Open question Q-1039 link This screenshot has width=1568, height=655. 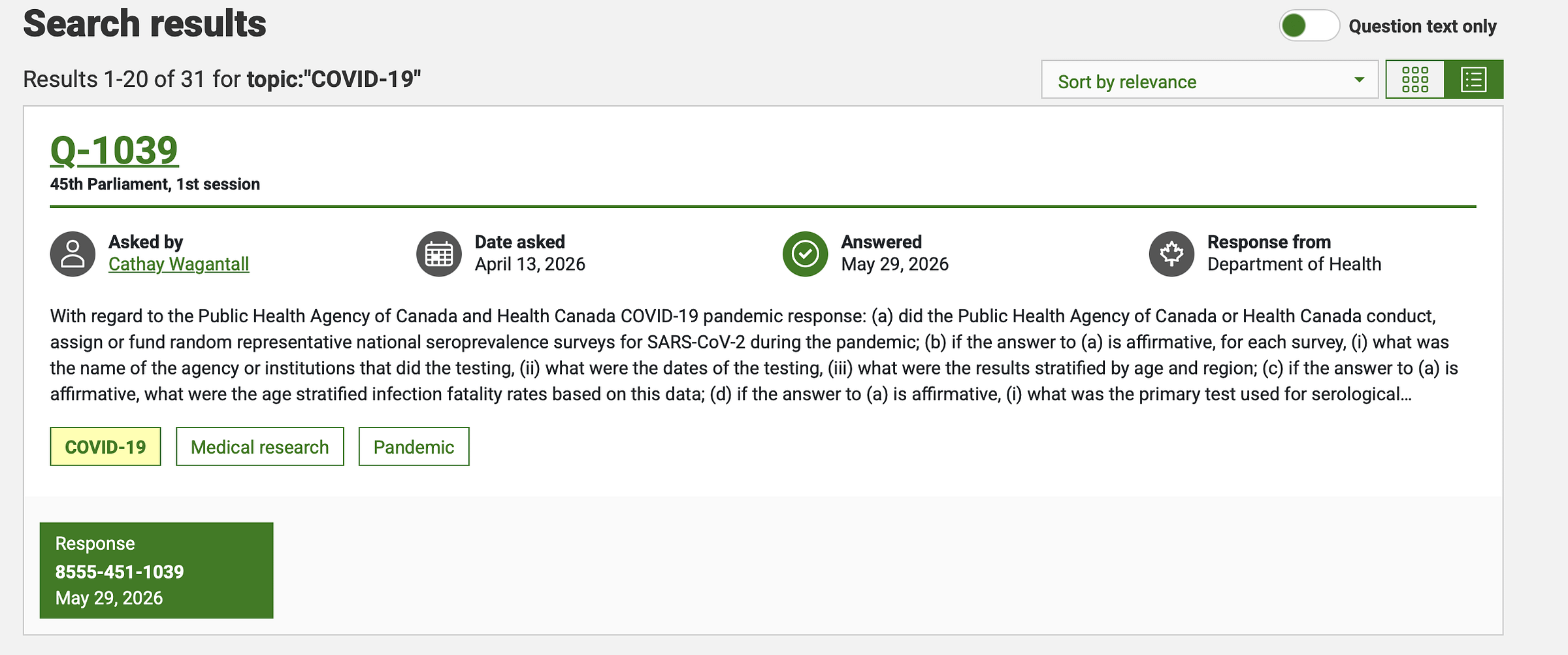114,150
